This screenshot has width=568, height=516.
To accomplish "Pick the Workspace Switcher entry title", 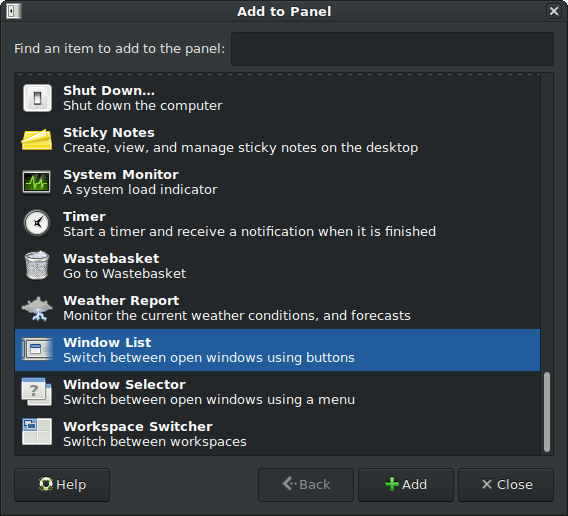I will pyautogui.click(x=138, y=426).
